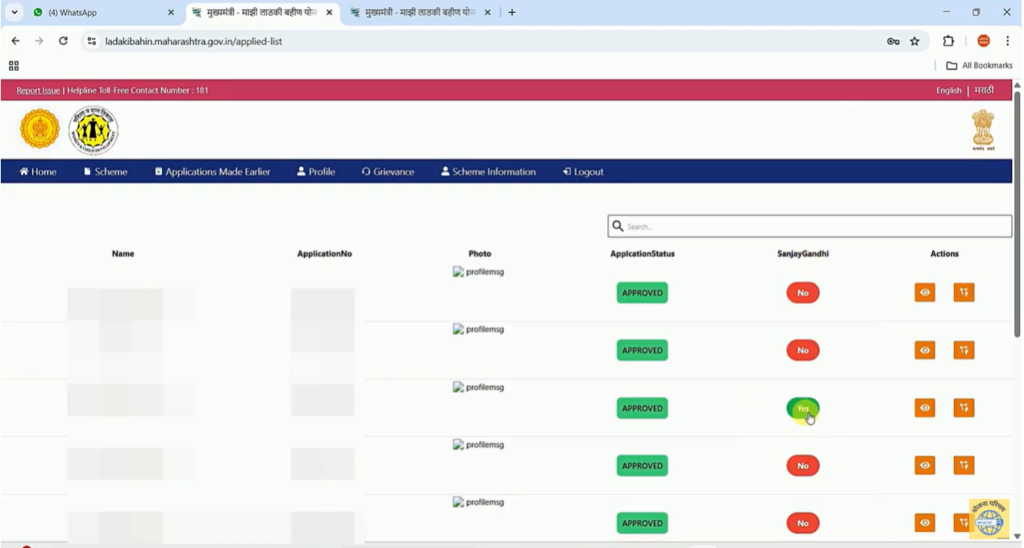This screenshot has width=1024, height=548.
Task: Open the apps grid icon in bookmarks bar
Action: 14,66
